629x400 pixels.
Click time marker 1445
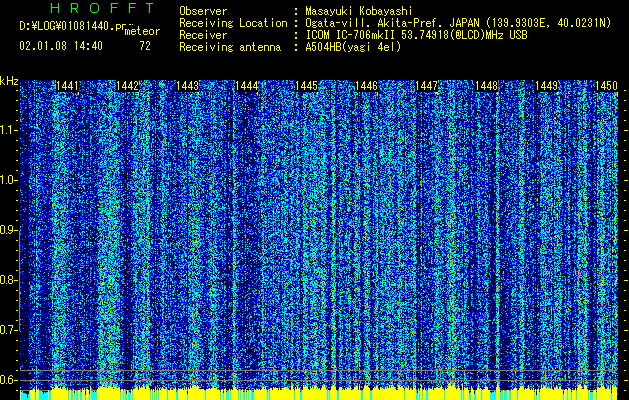tap(306, 86)
